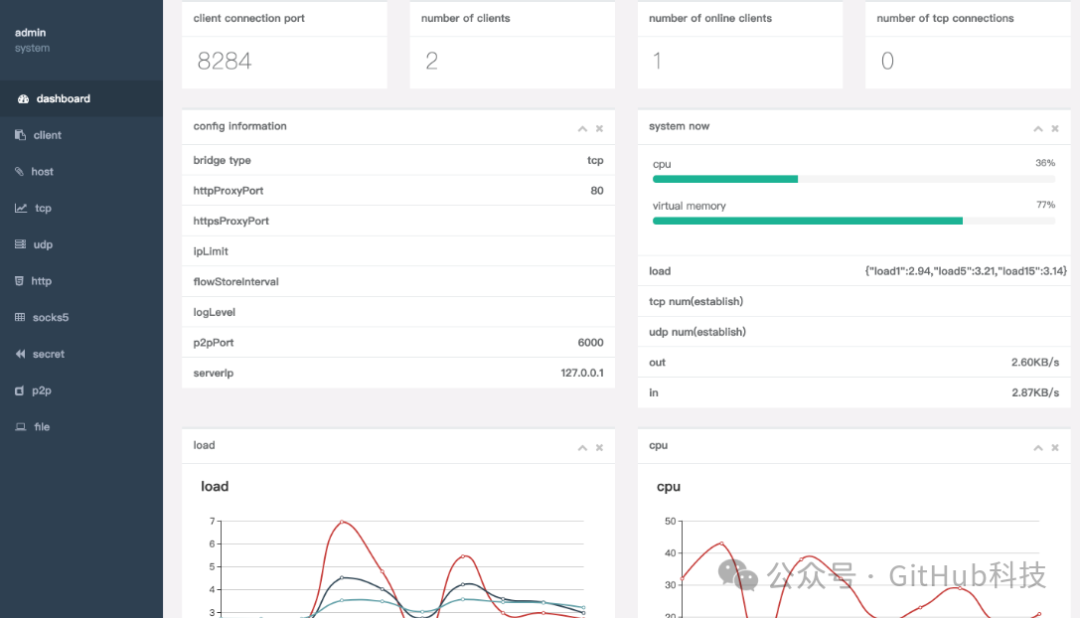Collapse the config information panel

point(583,129)
